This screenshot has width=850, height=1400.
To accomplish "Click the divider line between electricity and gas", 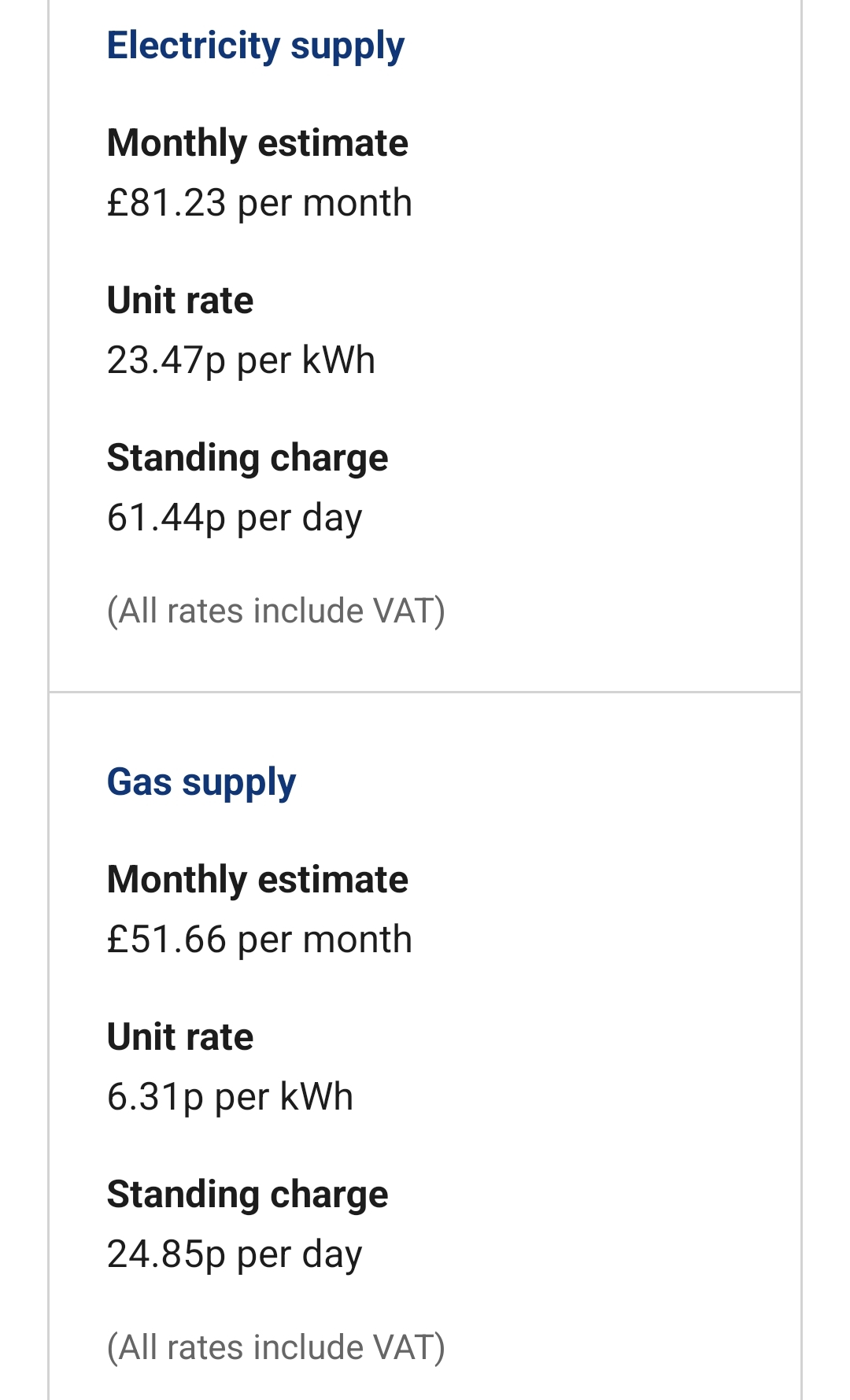I will tap(425, 693).
